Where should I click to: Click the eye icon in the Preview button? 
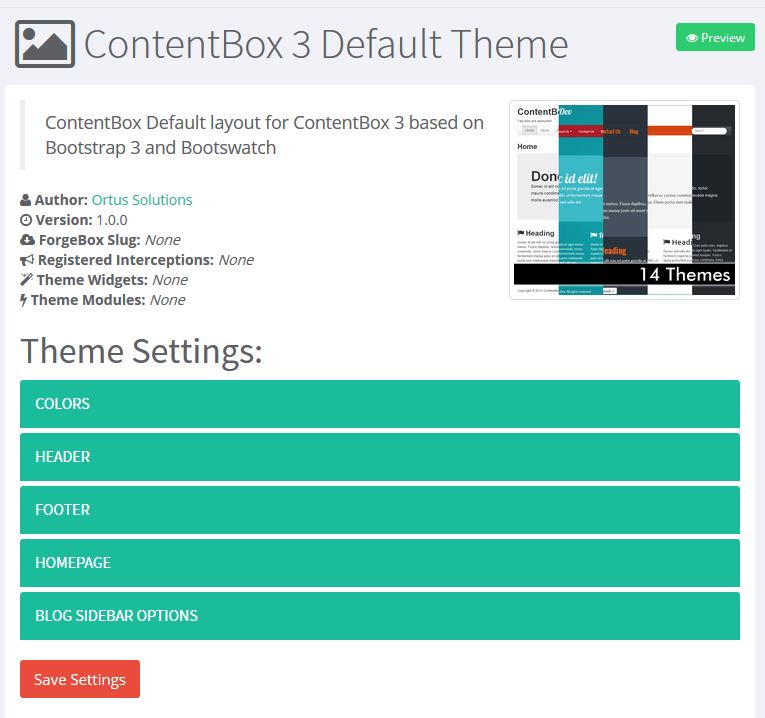coord(691,38)
